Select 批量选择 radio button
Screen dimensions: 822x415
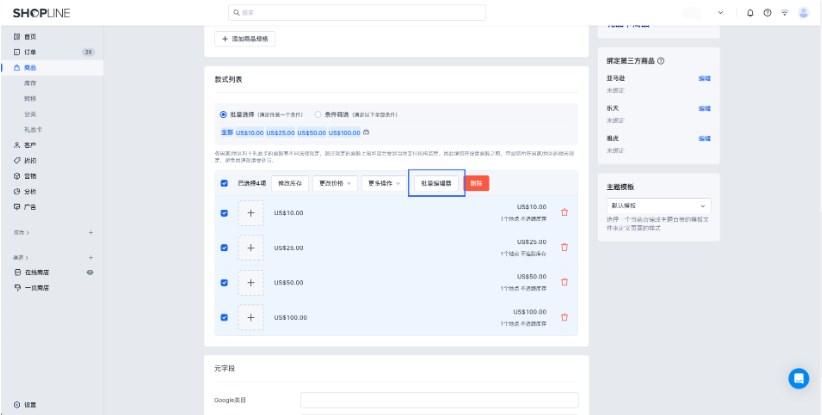point(223,114)
